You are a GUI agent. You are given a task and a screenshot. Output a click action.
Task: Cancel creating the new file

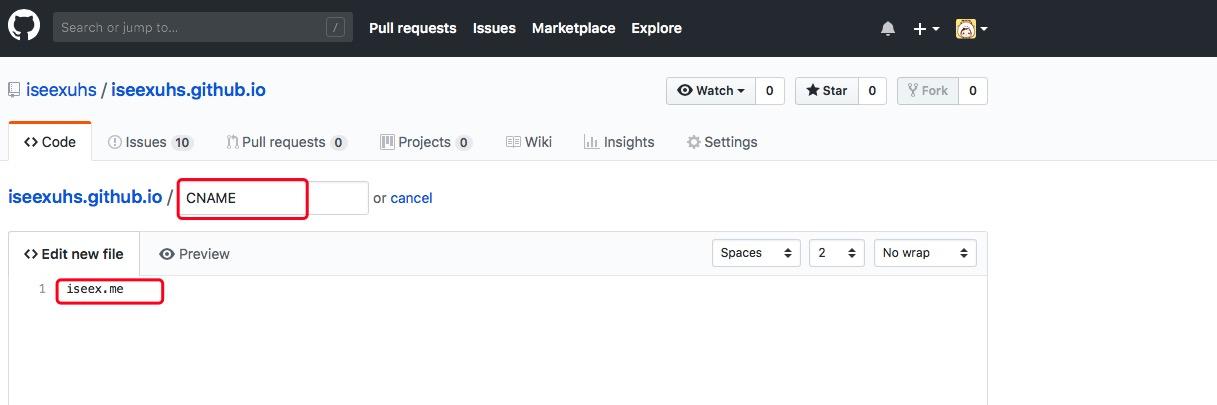(x=411, y=198)
